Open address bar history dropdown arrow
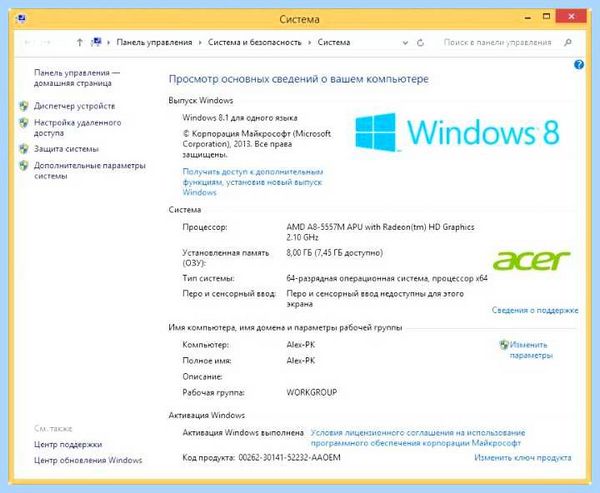 [x=405, y=43]
